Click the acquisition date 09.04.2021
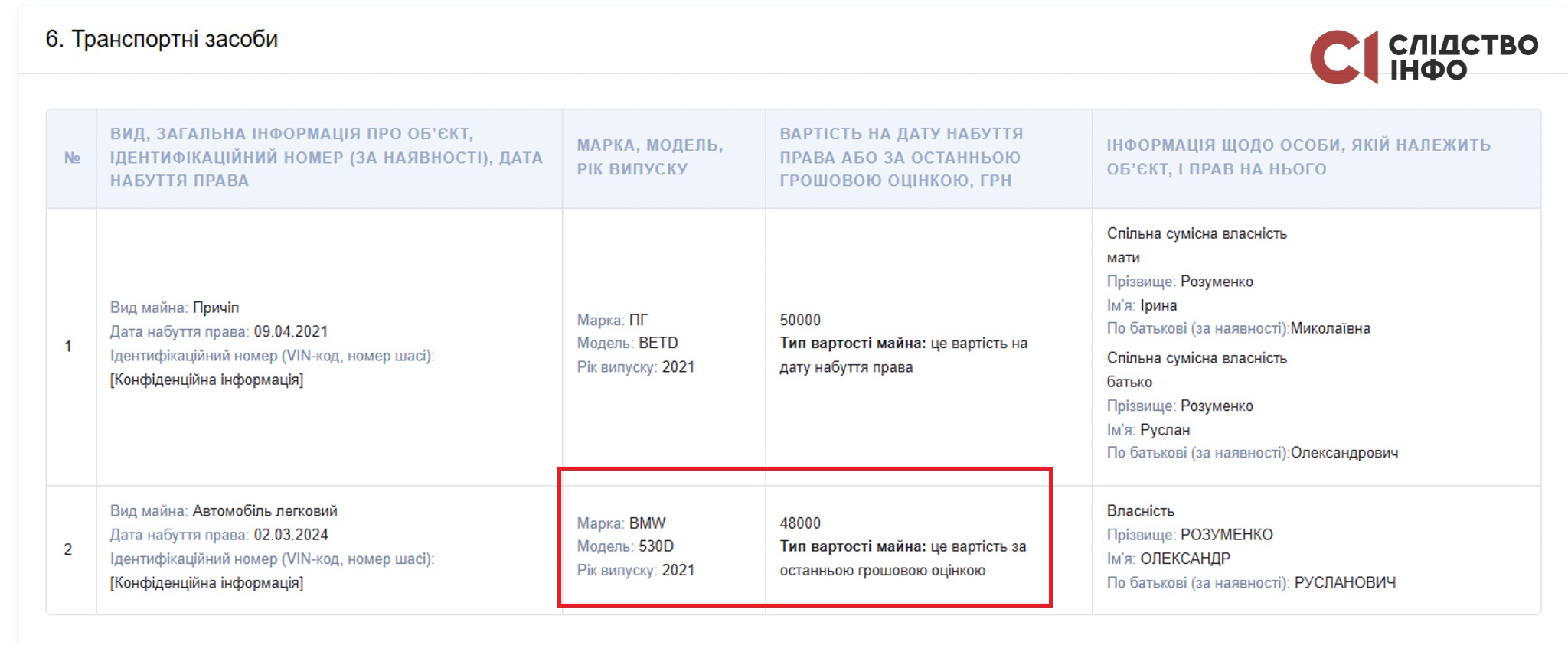1568x645 pixels. 291,331
